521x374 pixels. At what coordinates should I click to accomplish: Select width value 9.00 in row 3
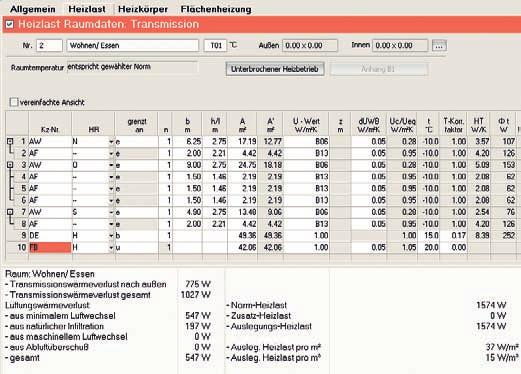[187, 165]
